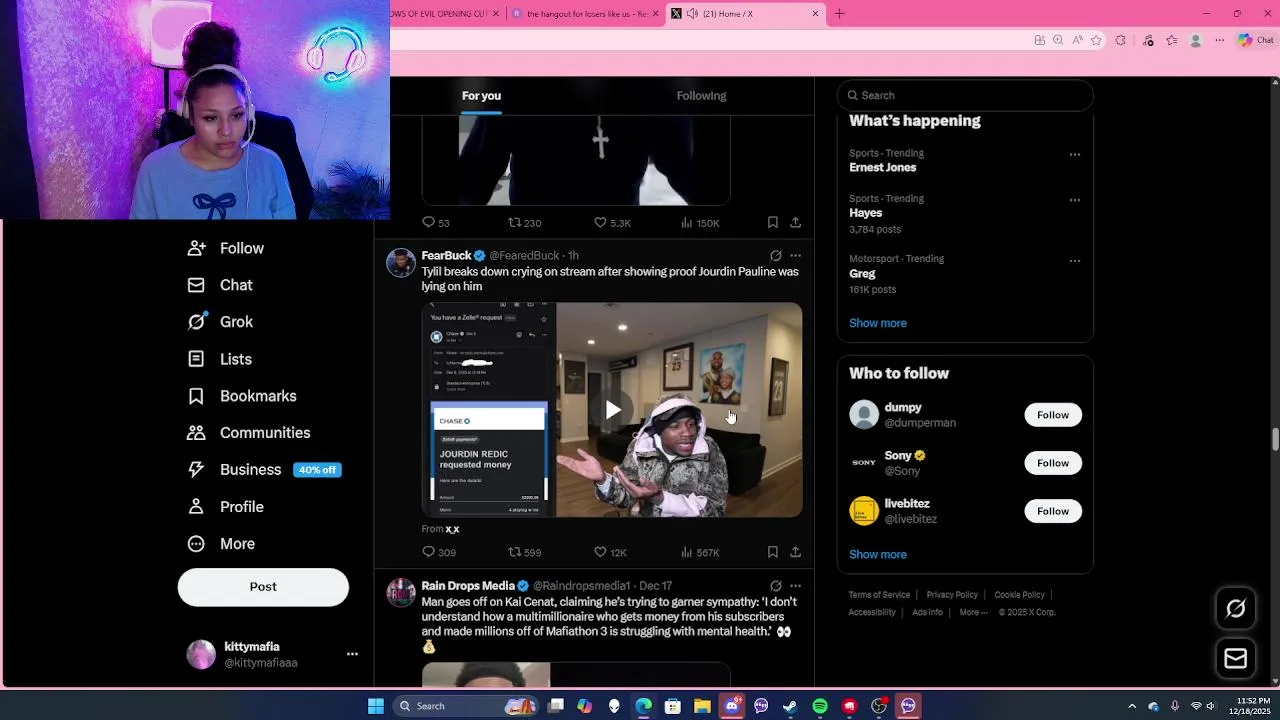Screen dimensions: 1280x720
Task: Switch to the Following tab
Action: point(701,96)
